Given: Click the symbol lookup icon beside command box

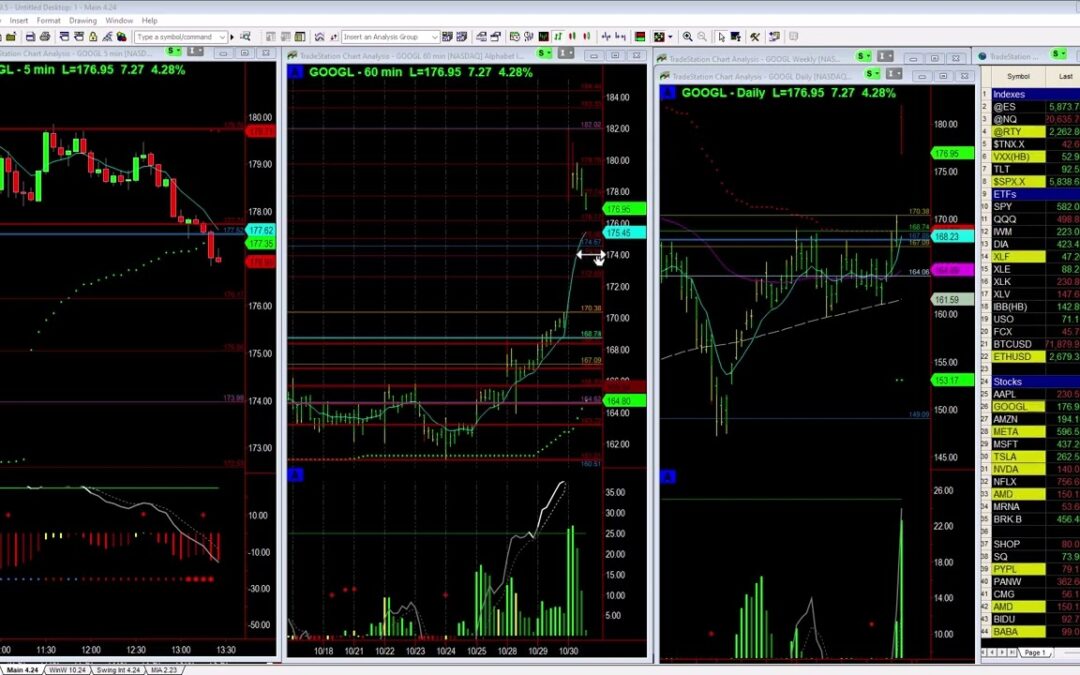Looking at the screenshot, I should 245,37.
